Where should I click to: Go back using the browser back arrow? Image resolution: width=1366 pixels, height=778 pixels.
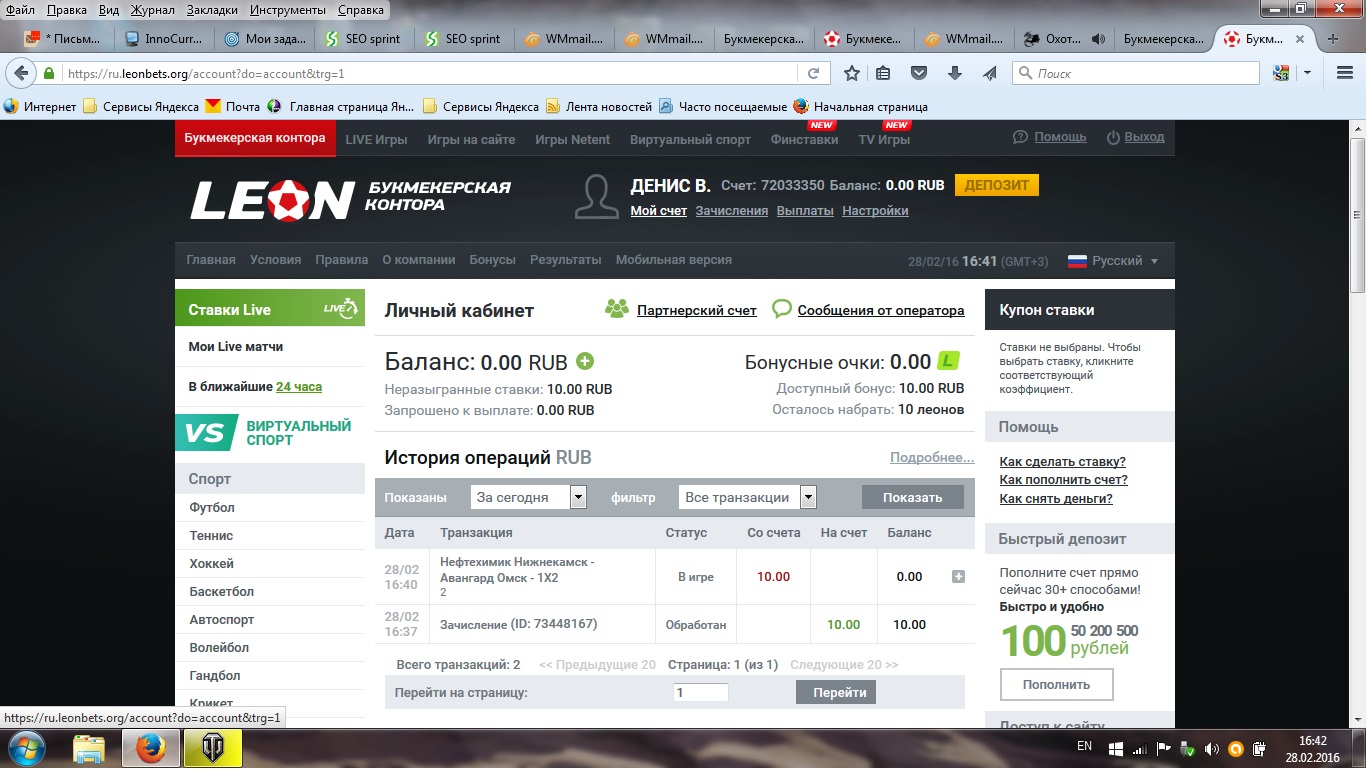pyautogui.click(x=20, y=73)
